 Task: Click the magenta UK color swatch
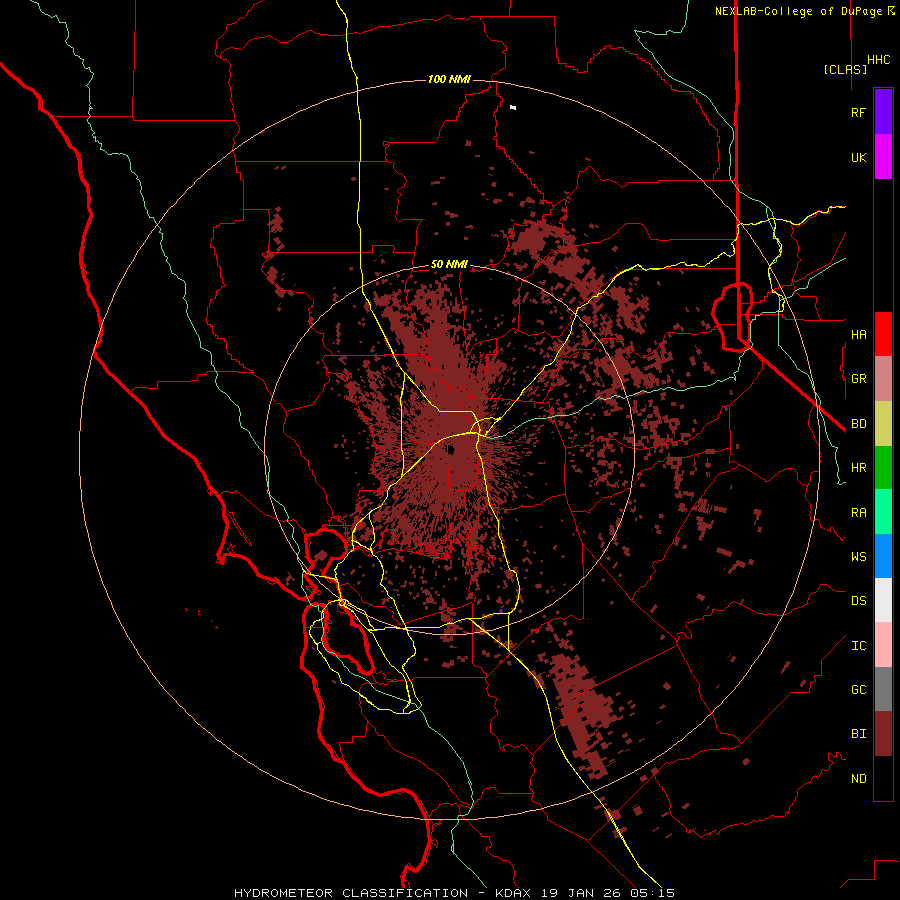883,157
